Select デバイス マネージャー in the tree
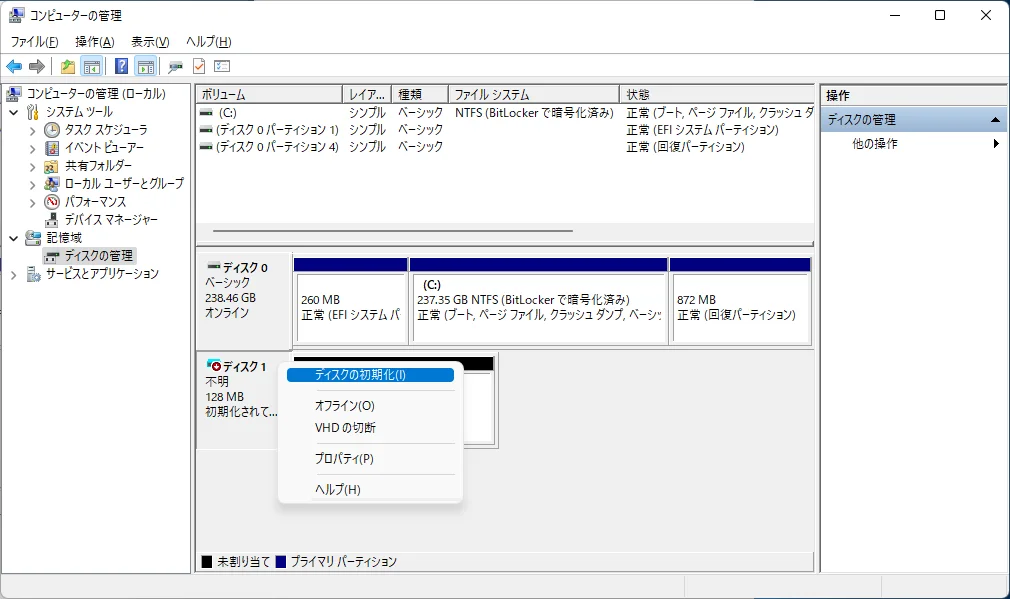Screen dimensions: 1010x599 click(x=111, y=220)
